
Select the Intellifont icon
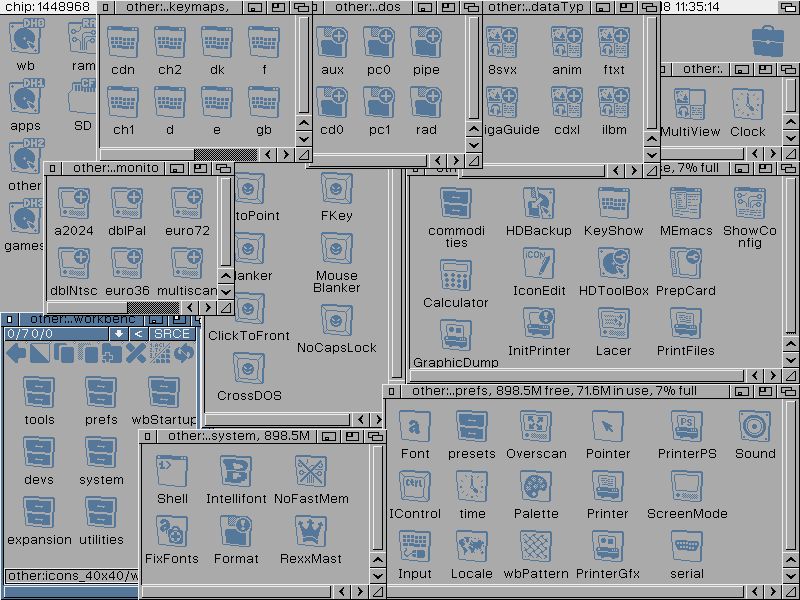pos(236,472)
